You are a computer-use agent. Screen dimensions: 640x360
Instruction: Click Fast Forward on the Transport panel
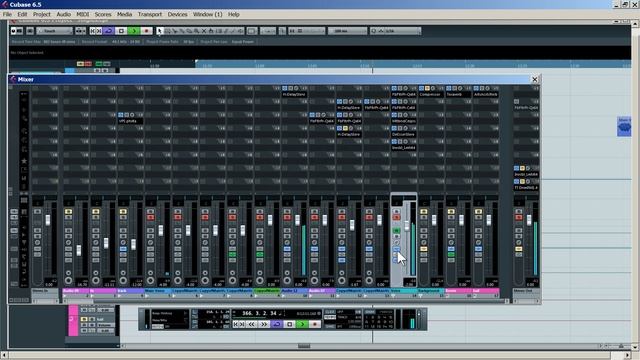264,324
